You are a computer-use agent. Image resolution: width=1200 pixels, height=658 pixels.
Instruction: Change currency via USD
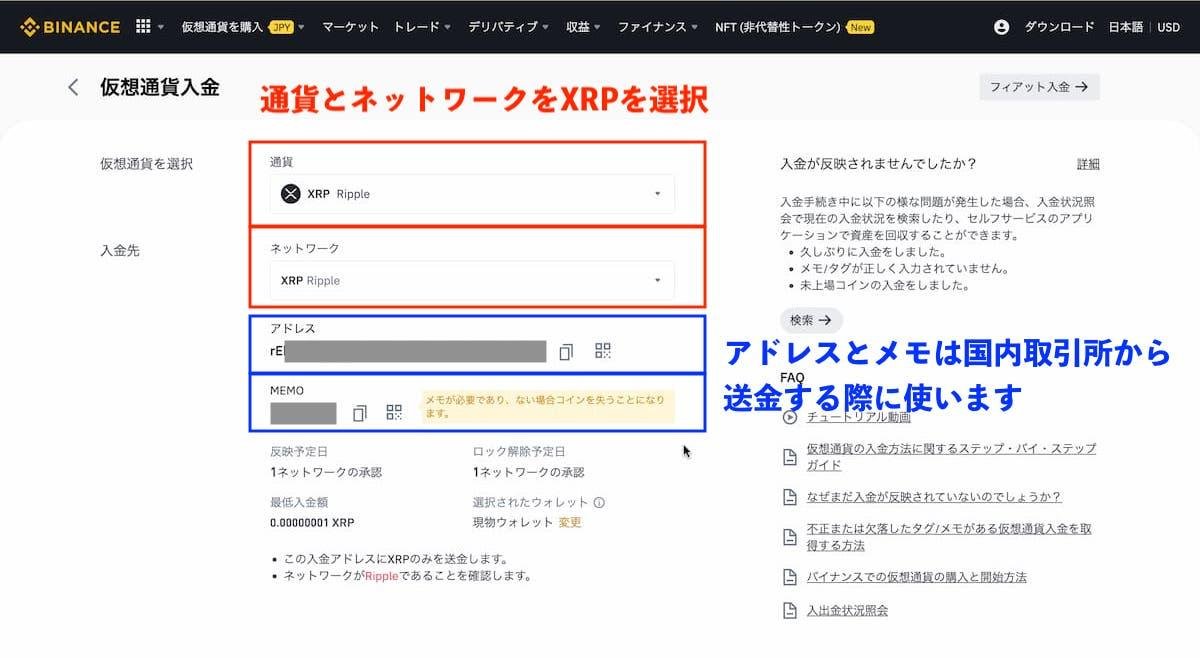pos(1168,27)
